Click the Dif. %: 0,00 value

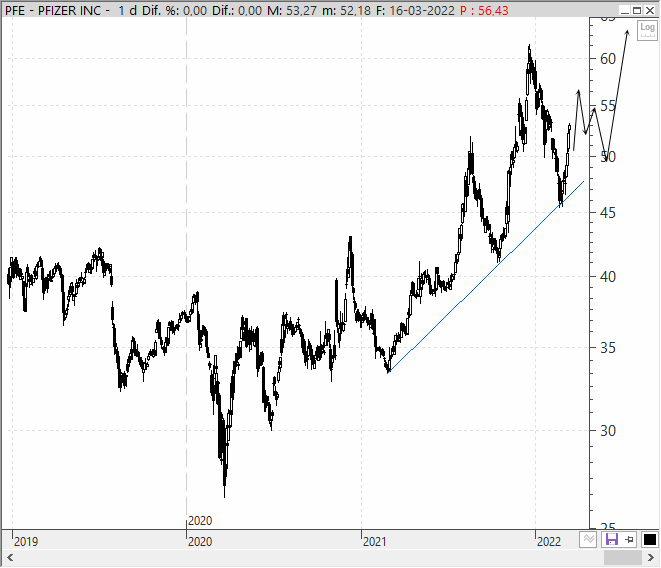(x=174, y=11)
